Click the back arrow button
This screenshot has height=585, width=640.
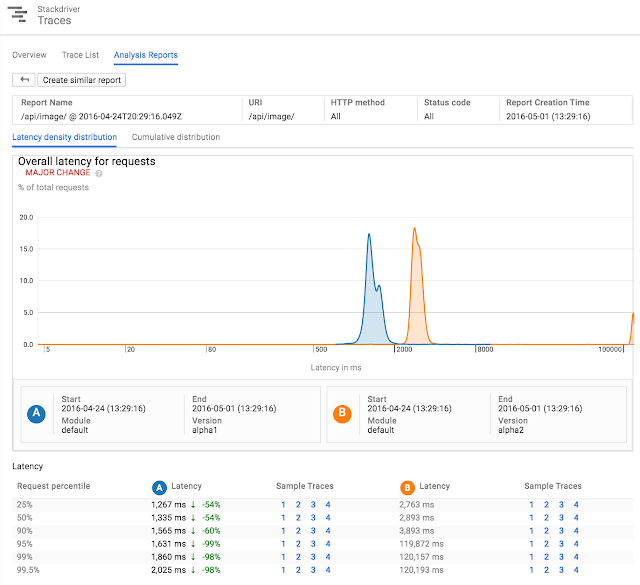pos(24,80)
